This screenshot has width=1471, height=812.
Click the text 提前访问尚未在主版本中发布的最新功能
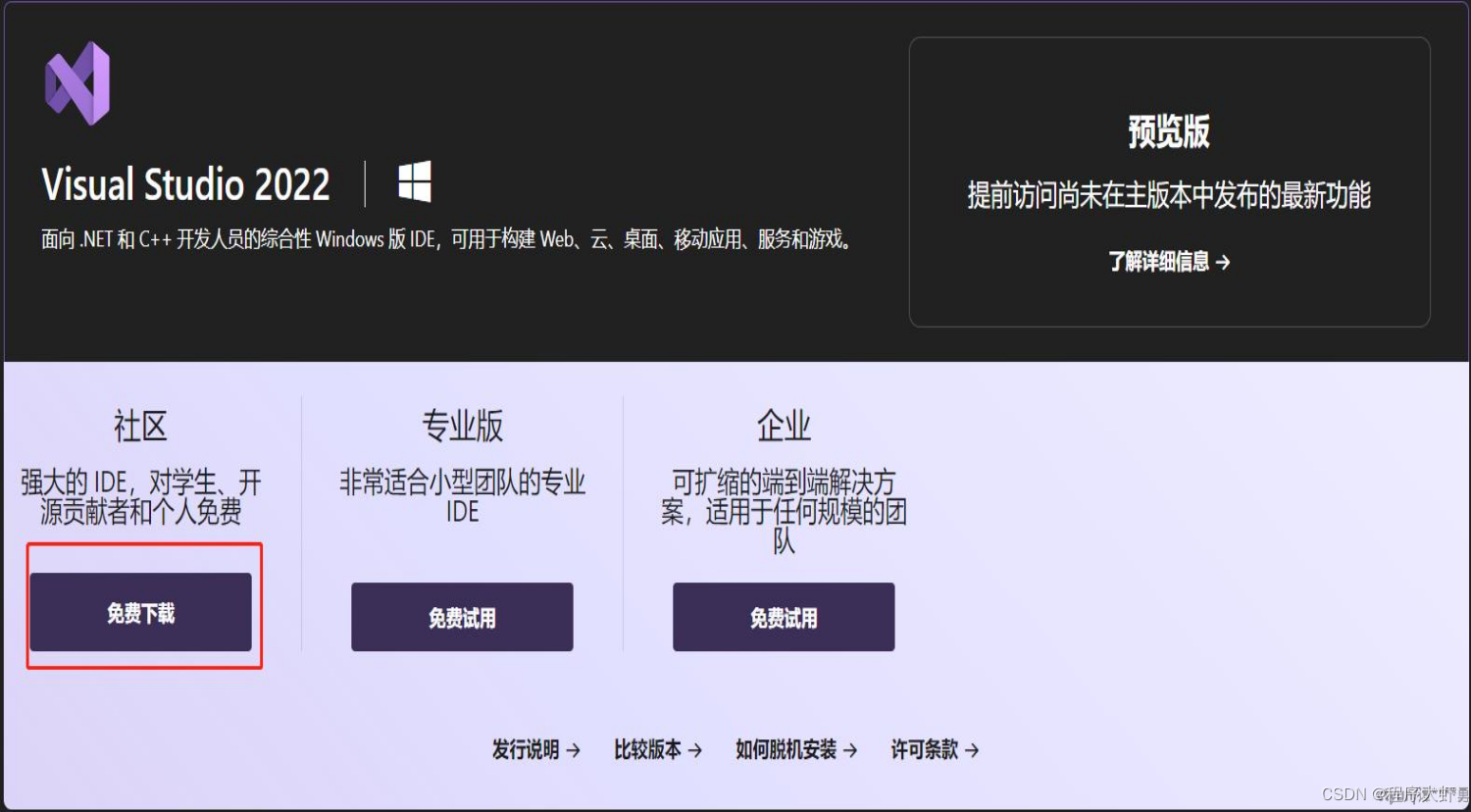[x=1169, y=195]
